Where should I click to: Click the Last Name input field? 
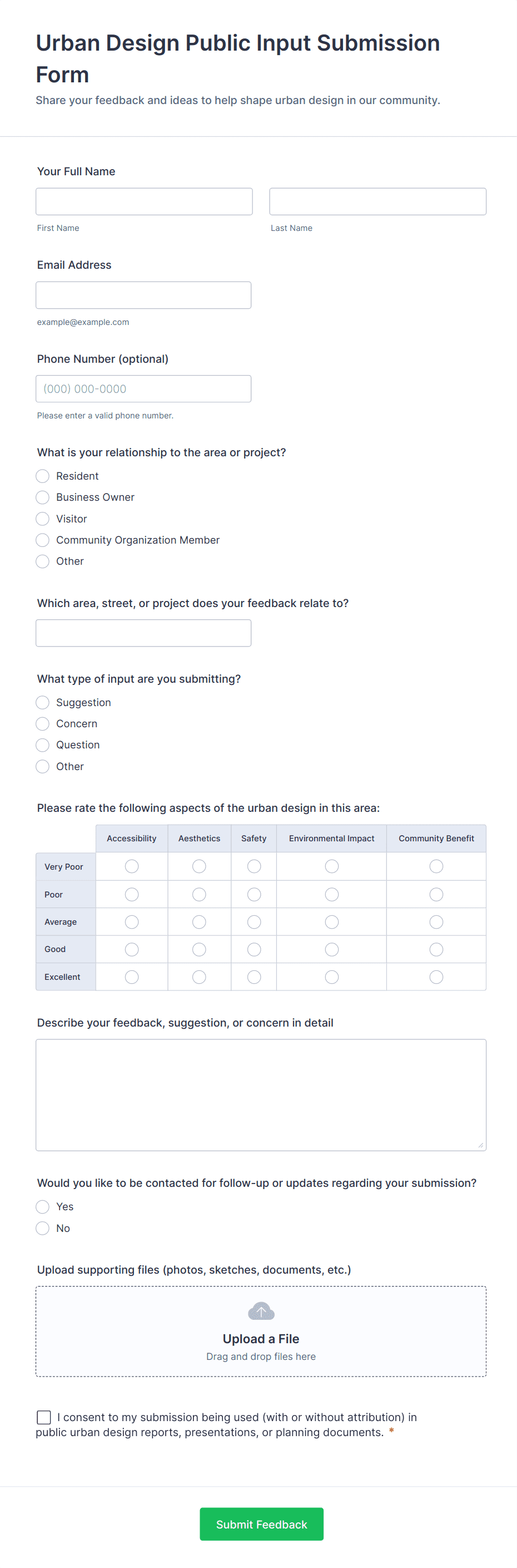pyautogui.click(x=377, y=201)
